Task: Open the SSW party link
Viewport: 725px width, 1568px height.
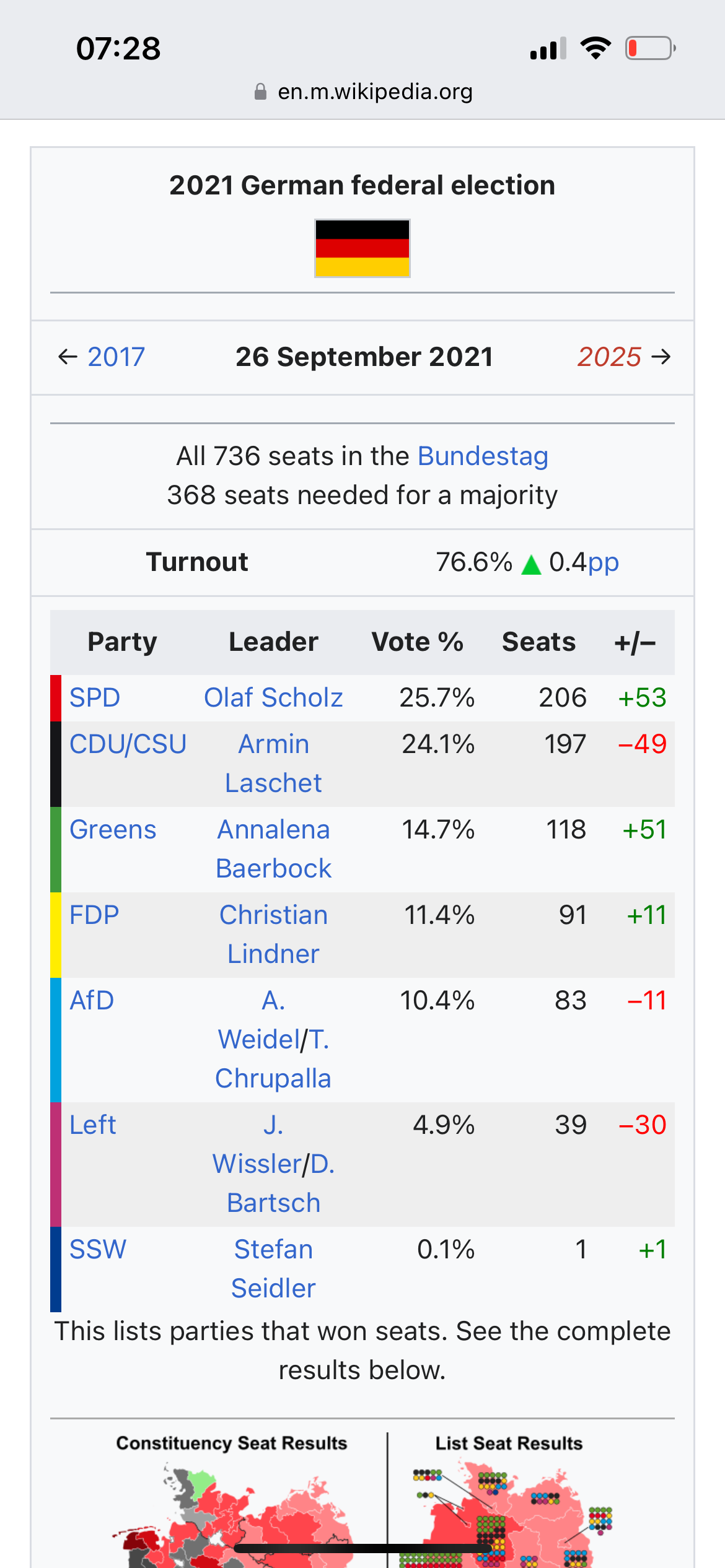Action: [98, 1250]
